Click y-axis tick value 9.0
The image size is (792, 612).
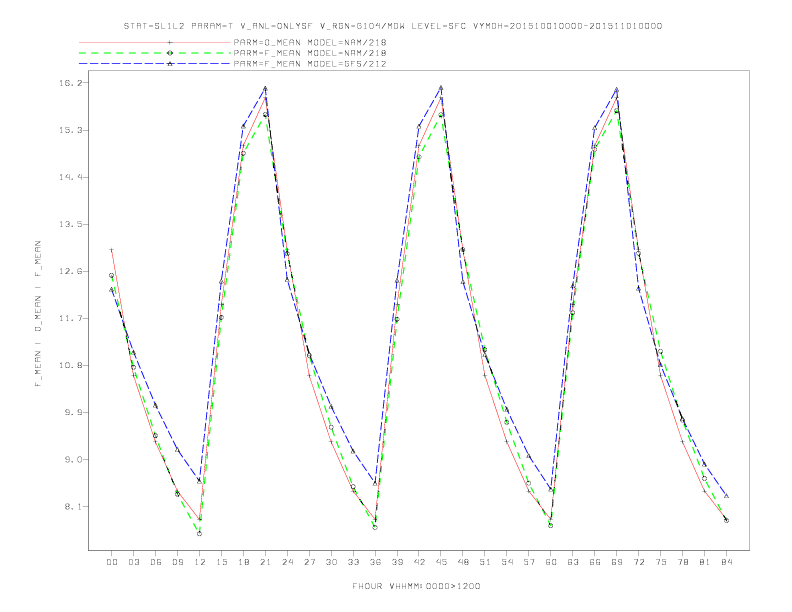point(73,460)
